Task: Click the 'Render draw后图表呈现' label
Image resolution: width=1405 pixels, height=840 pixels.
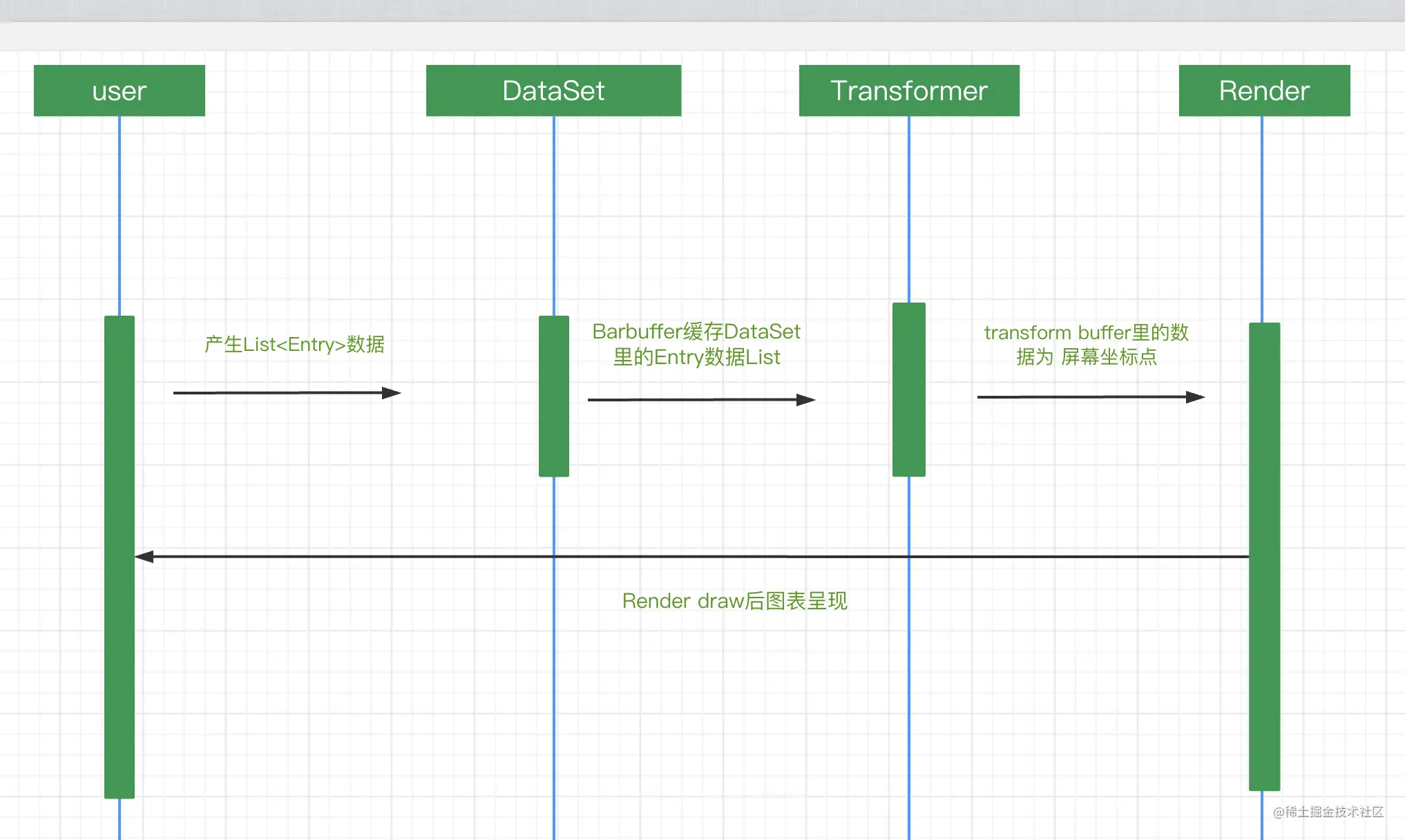Action: click(x=734, y=600)
